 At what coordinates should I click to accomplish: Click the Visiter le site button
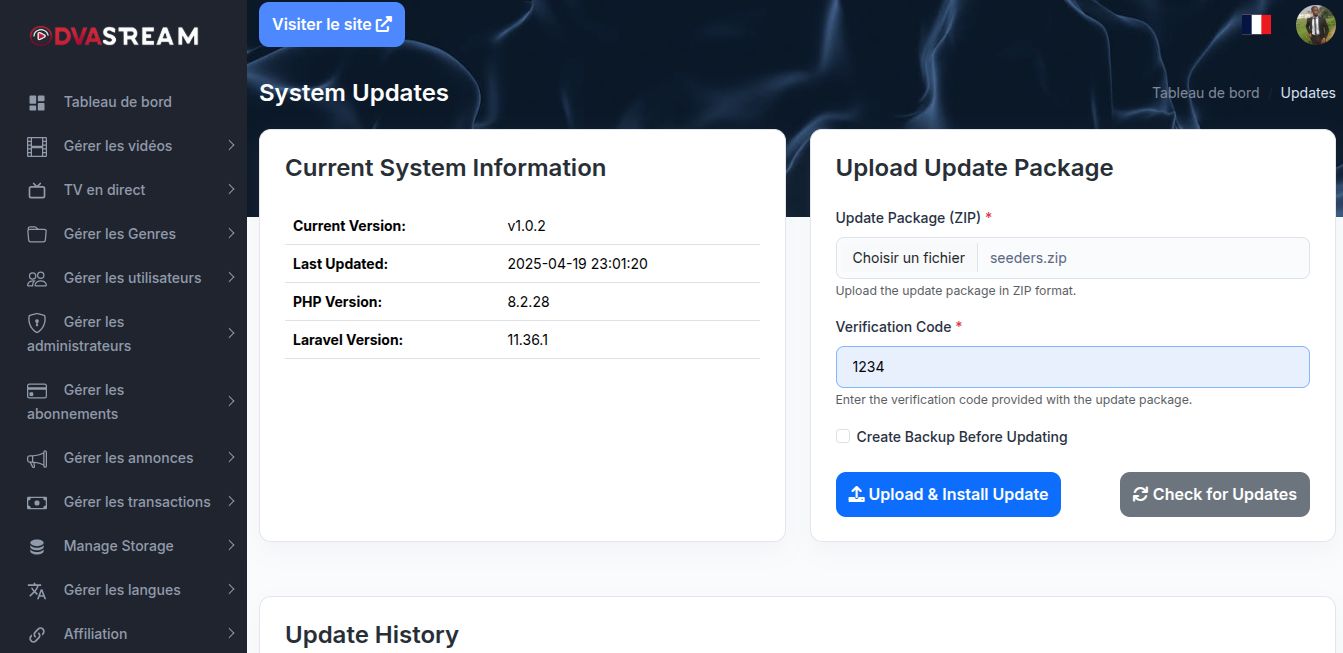point(331,24)
